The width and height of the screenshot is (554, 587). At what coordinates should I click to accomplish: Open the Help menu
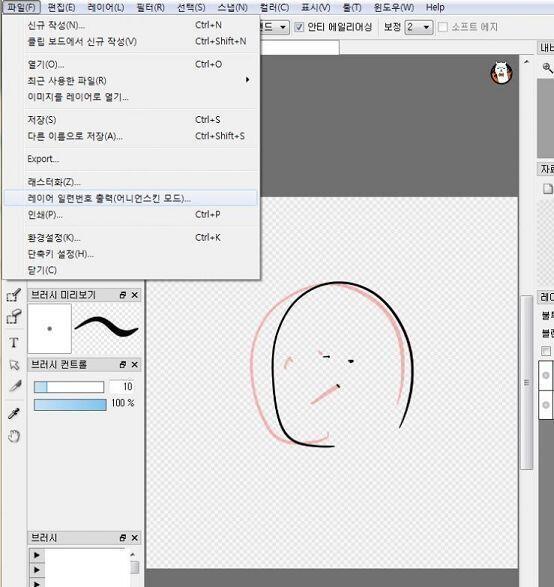click(435, 7)
